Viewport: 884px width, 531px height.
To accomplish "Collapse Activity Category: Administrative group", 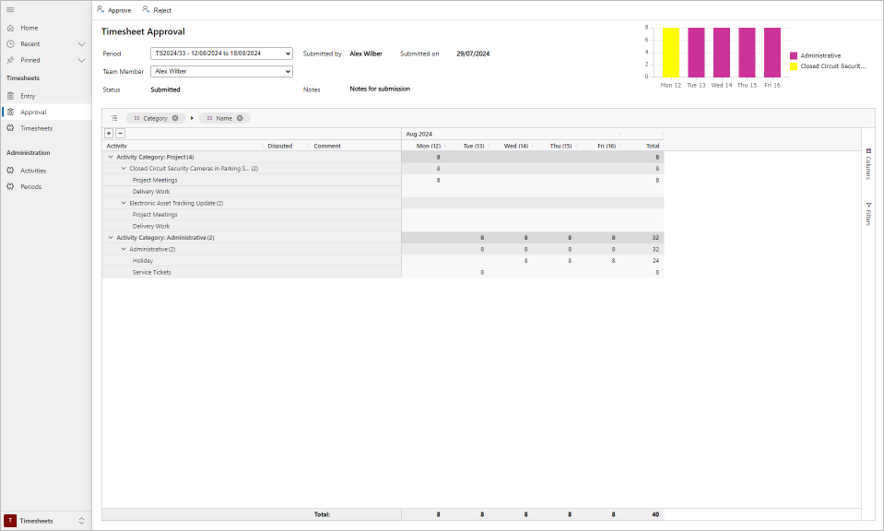I will tap(110, 238).
